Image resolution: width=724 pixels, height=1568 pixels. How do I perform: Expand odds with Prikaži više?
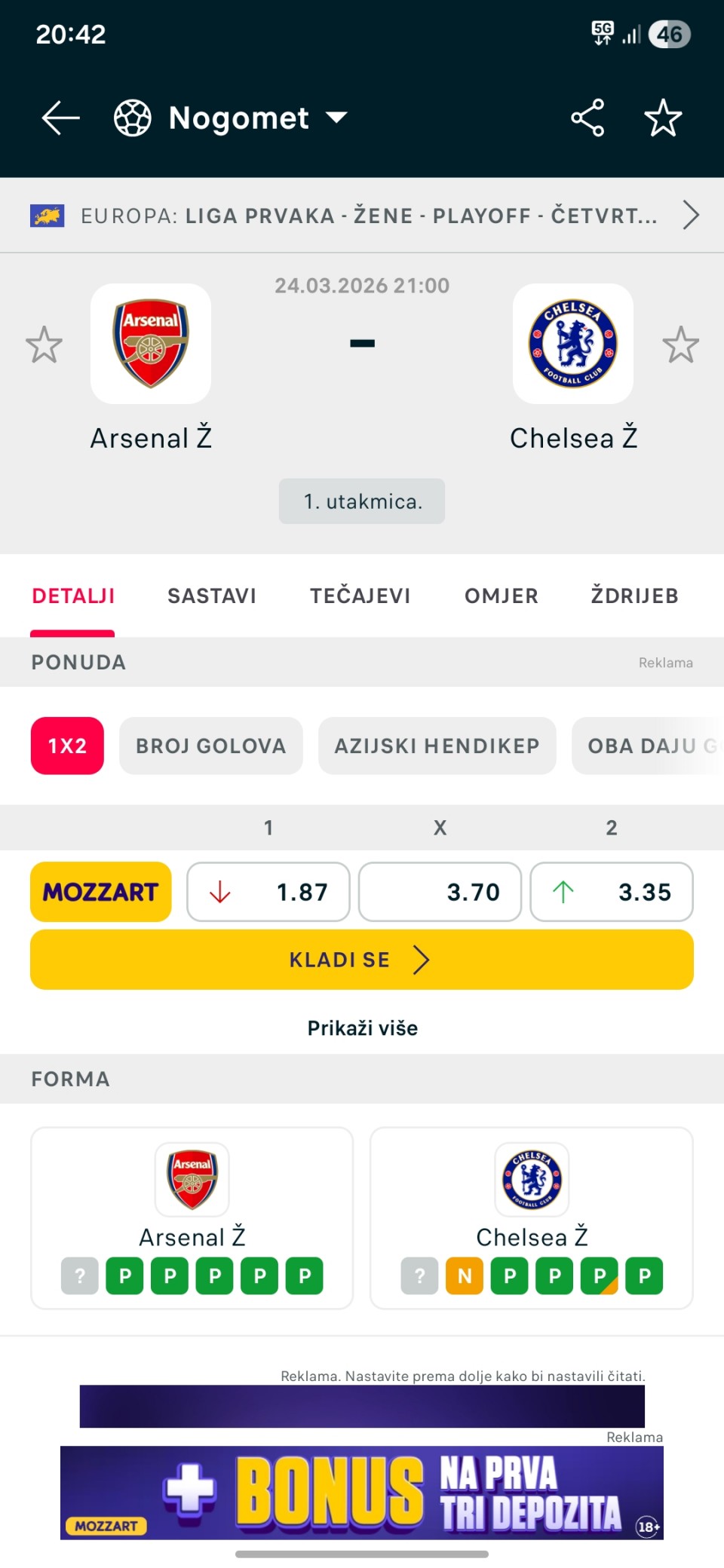coord(362,1028)
